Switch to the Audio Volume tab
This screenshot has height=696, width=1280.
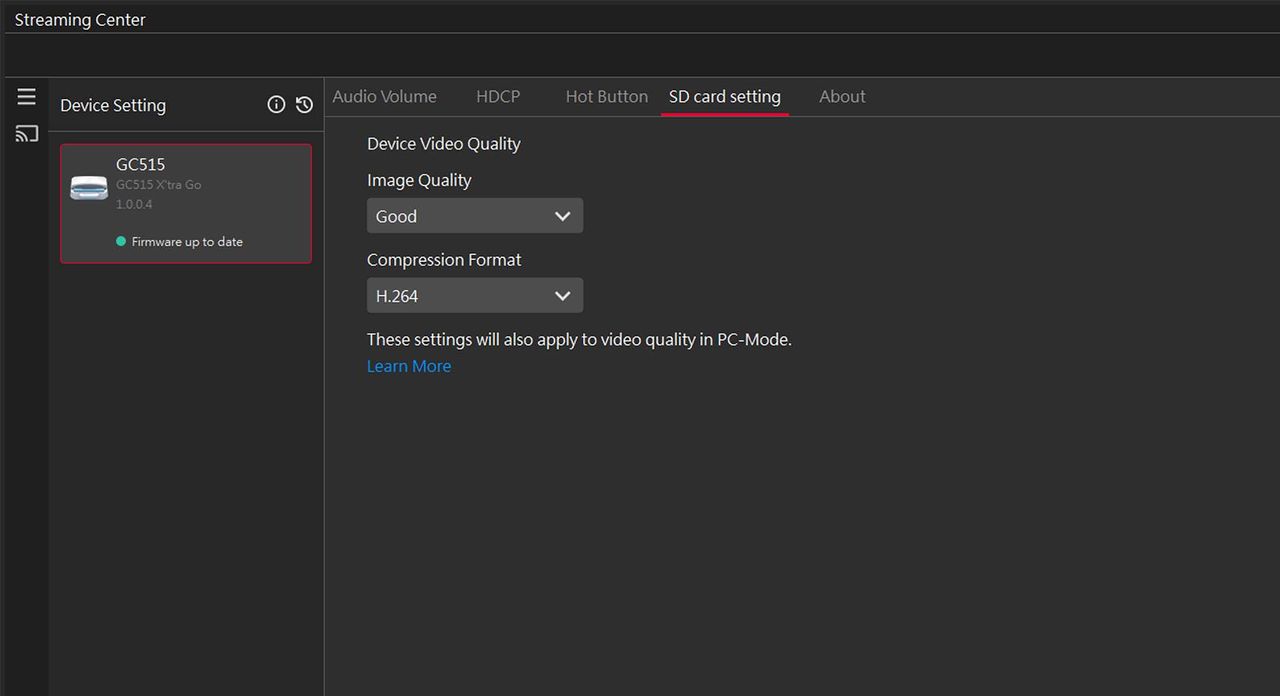(385, 97)
